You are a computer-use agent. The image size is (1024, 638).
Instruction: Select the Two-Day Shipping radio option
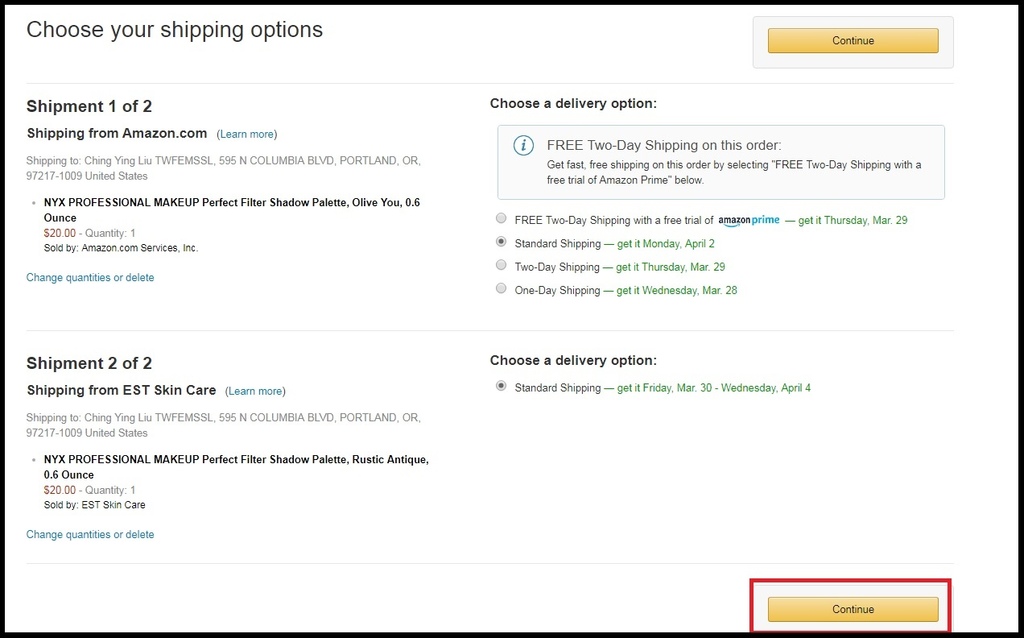pyautogui.click(x=501, y=266)
